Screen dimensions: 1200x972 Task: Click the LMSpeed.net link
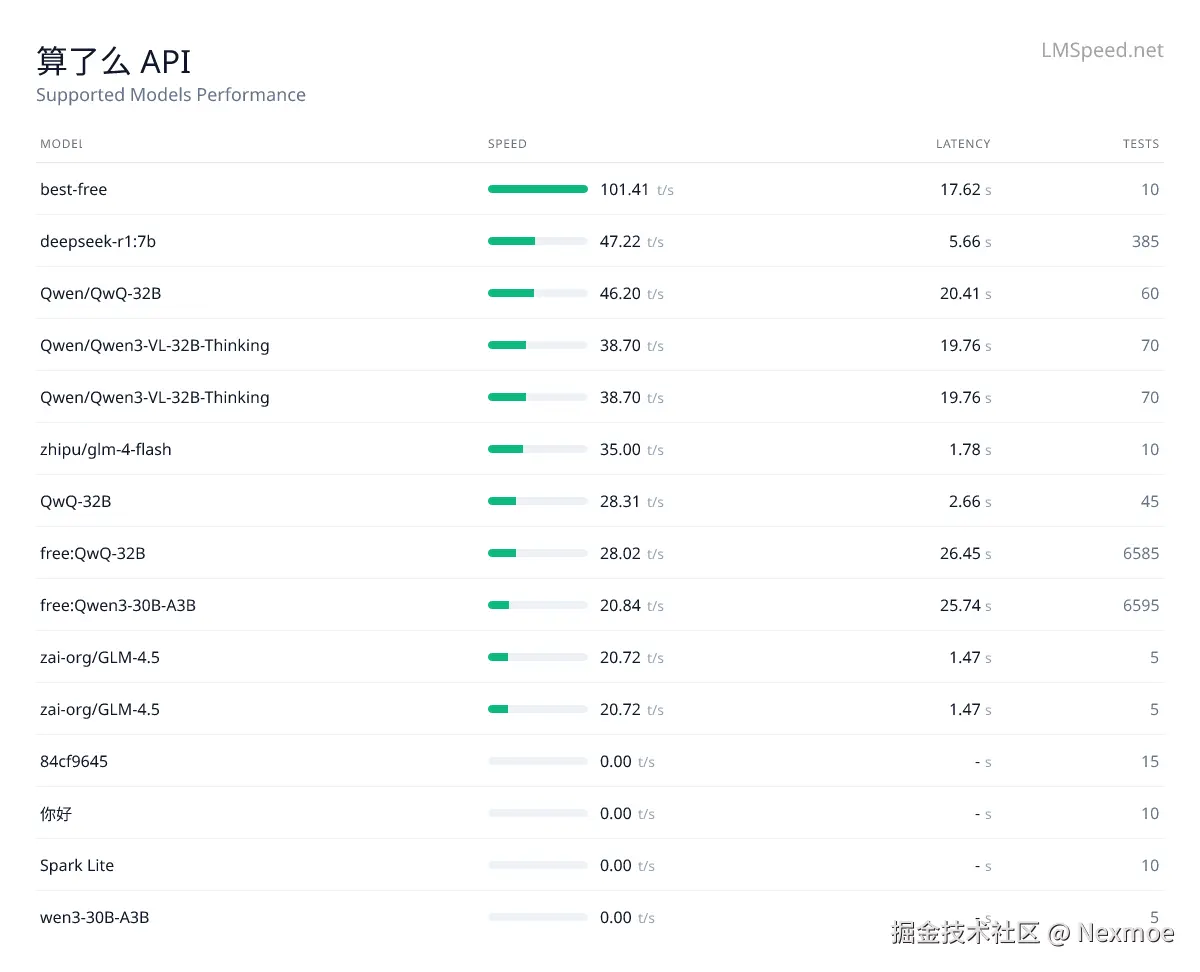click(x=1102, y=50)
